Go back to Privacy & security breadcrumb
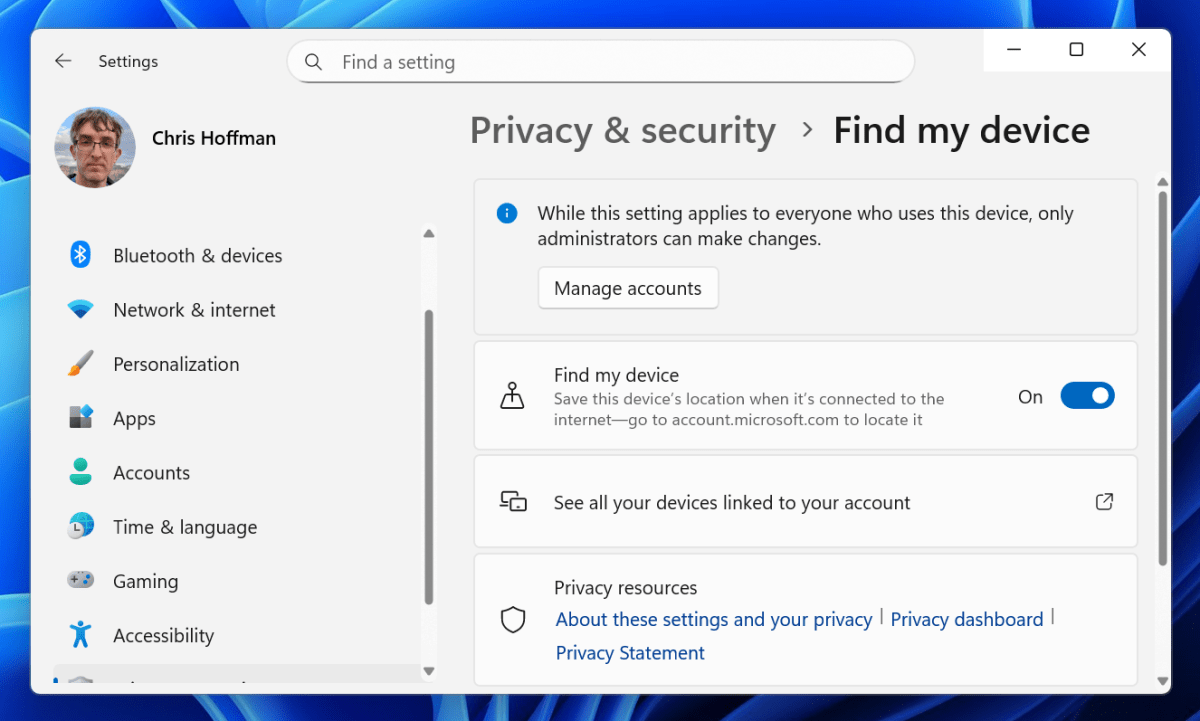The height and width of the screenshot is (721, 1200). 622,130
